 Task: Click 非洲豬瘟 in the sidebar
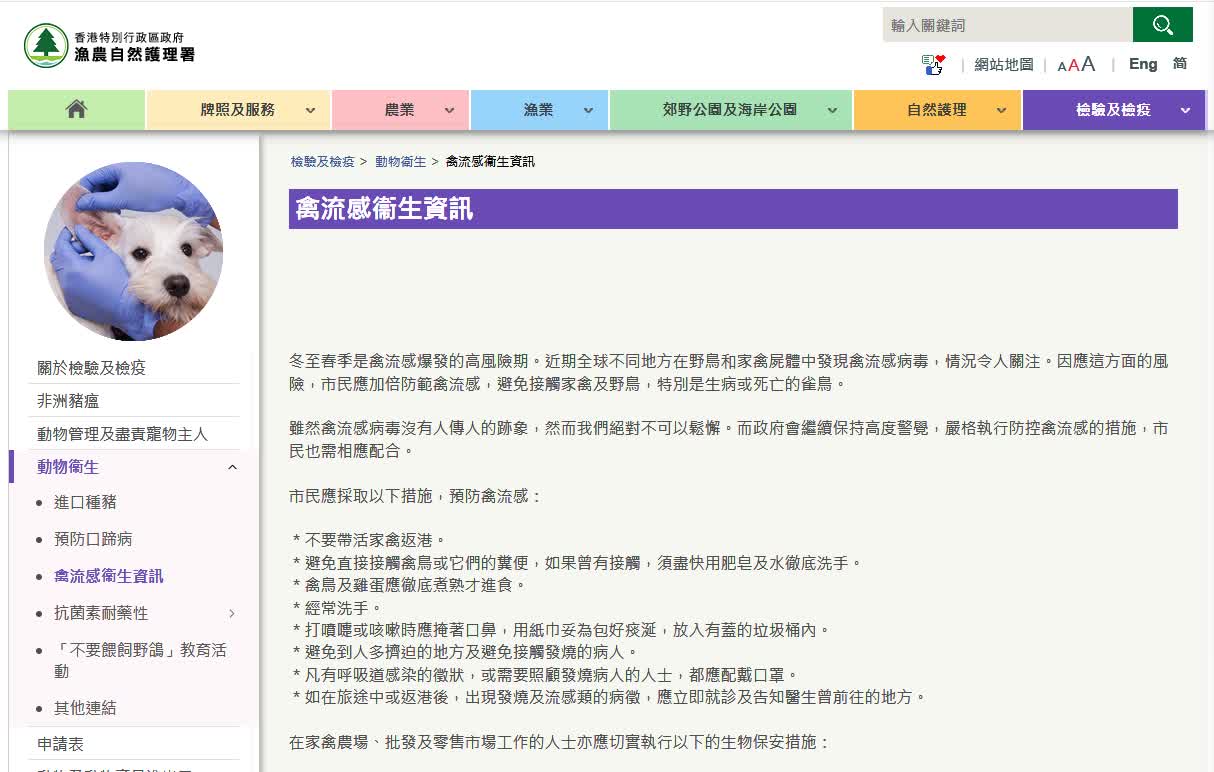point(68,401)
